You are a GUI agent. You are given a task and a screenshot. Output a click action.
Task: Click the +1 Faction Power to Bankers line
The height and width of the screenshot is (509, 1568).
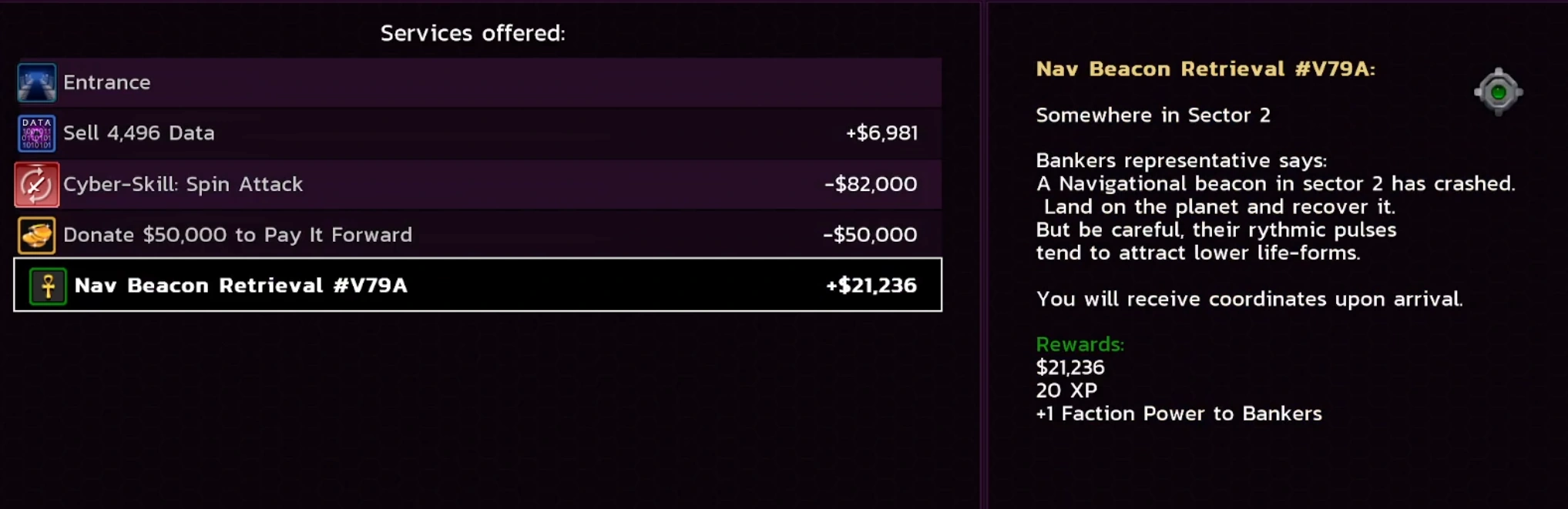pos(1178,414)
